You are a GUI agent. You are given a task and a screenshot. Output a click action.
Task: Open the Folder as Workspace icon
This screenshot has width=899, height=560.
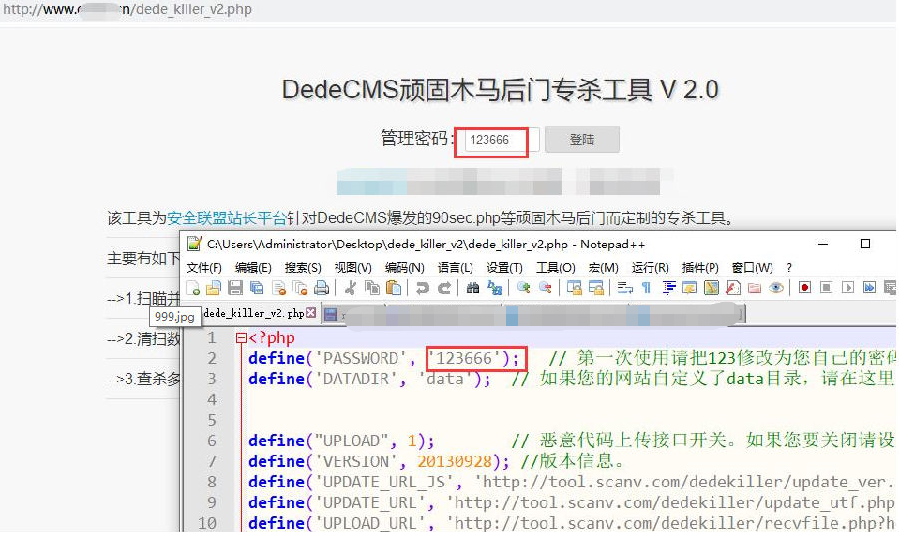(755, 288)
